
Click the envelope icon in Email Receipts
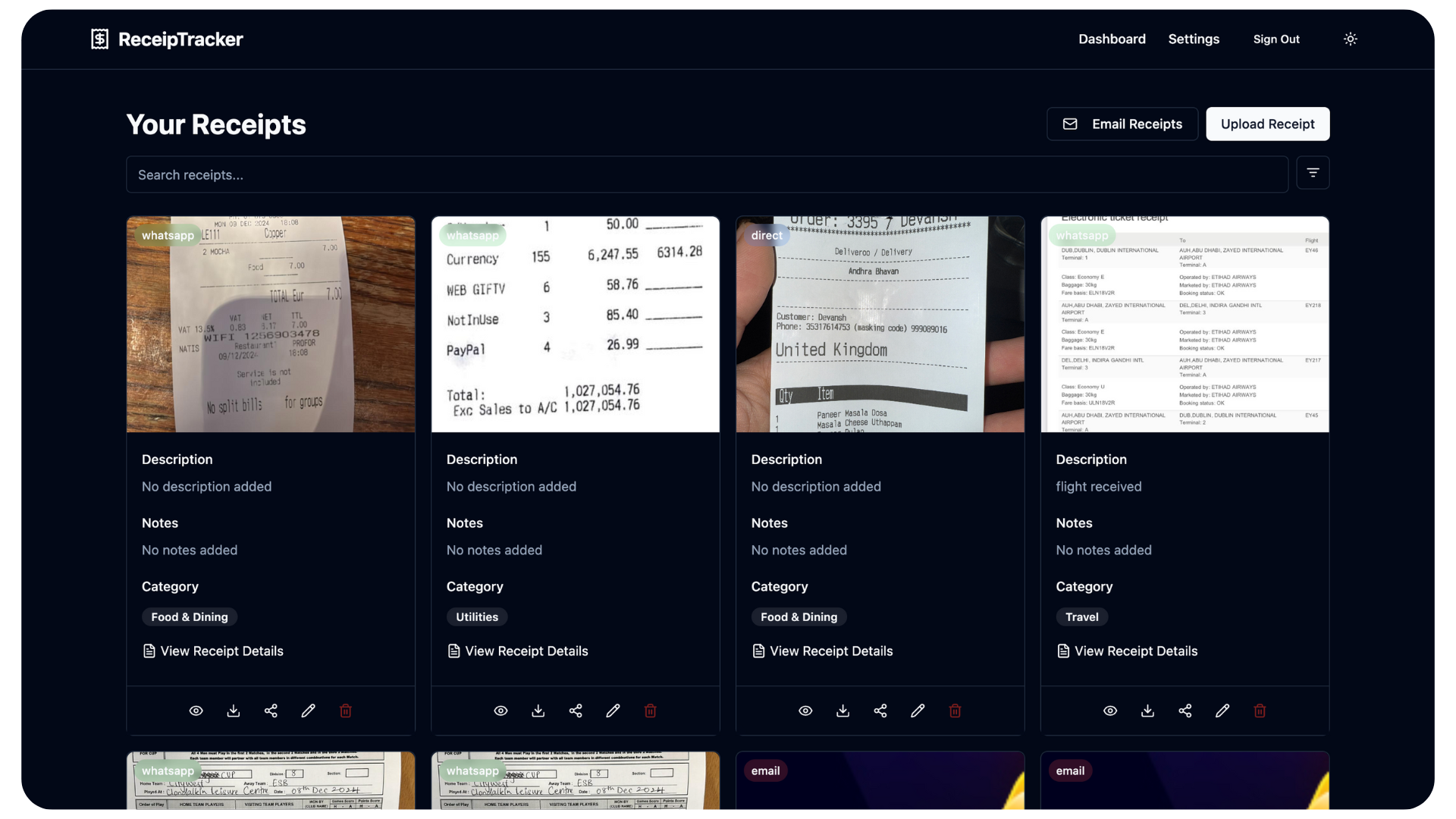click(1070, 124)
